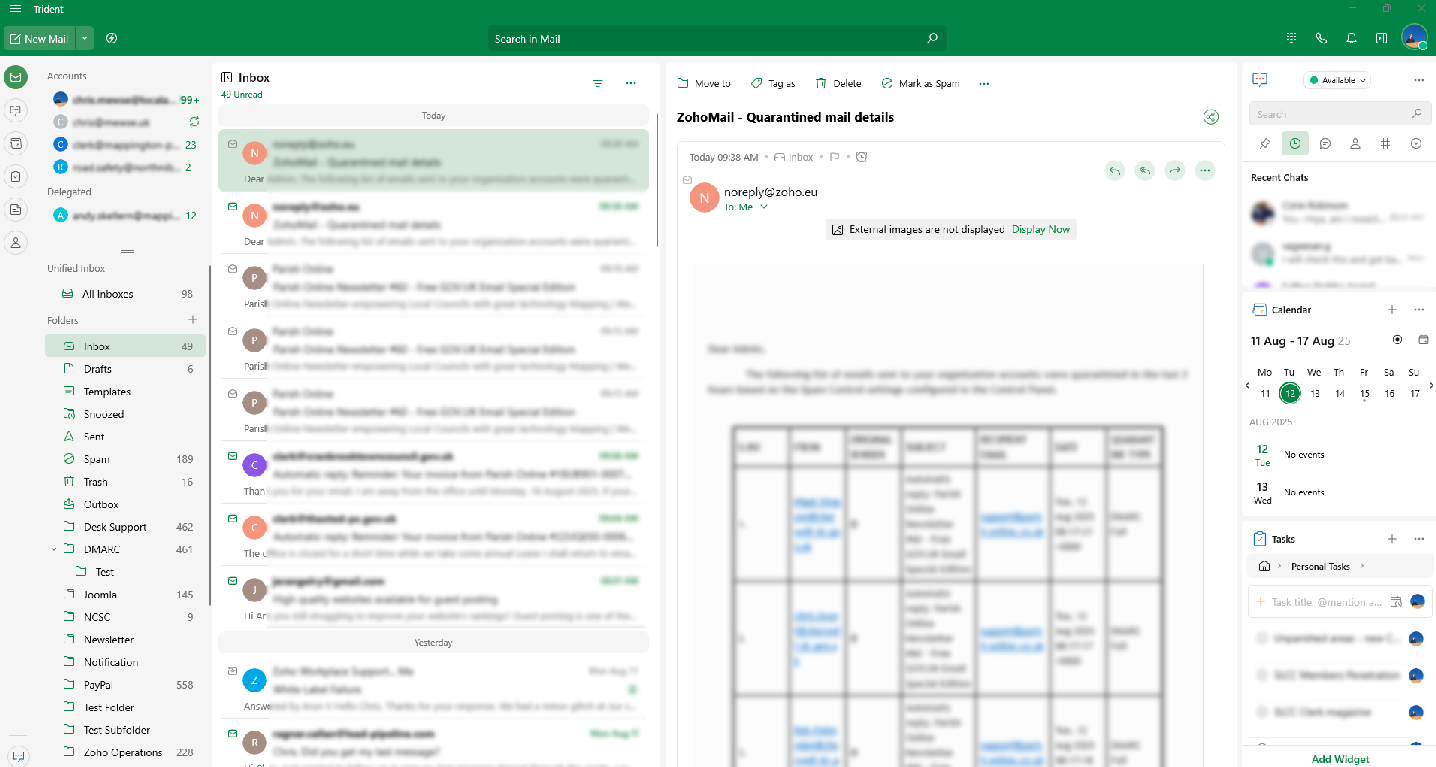Open the notifications bell

[1351, 38]
